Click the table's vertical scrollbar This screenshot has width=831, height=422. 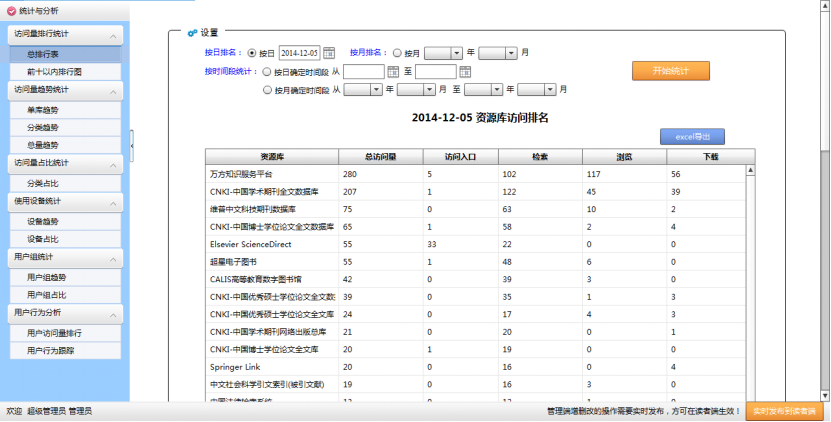point(751,280)
